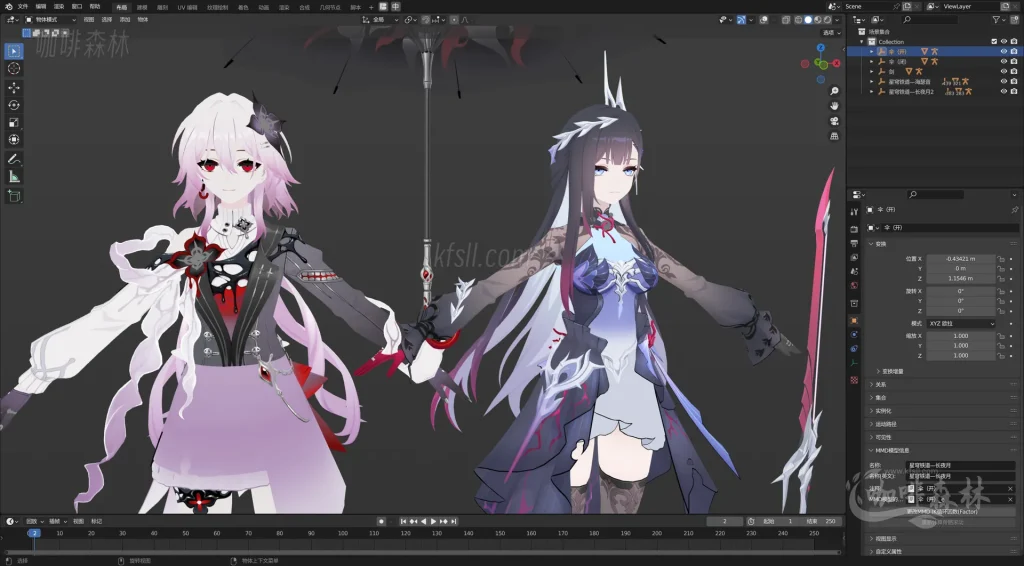The image size is (1024, 566).
Task: Open the Texture properties tab
Action: [x=854, y=380]
